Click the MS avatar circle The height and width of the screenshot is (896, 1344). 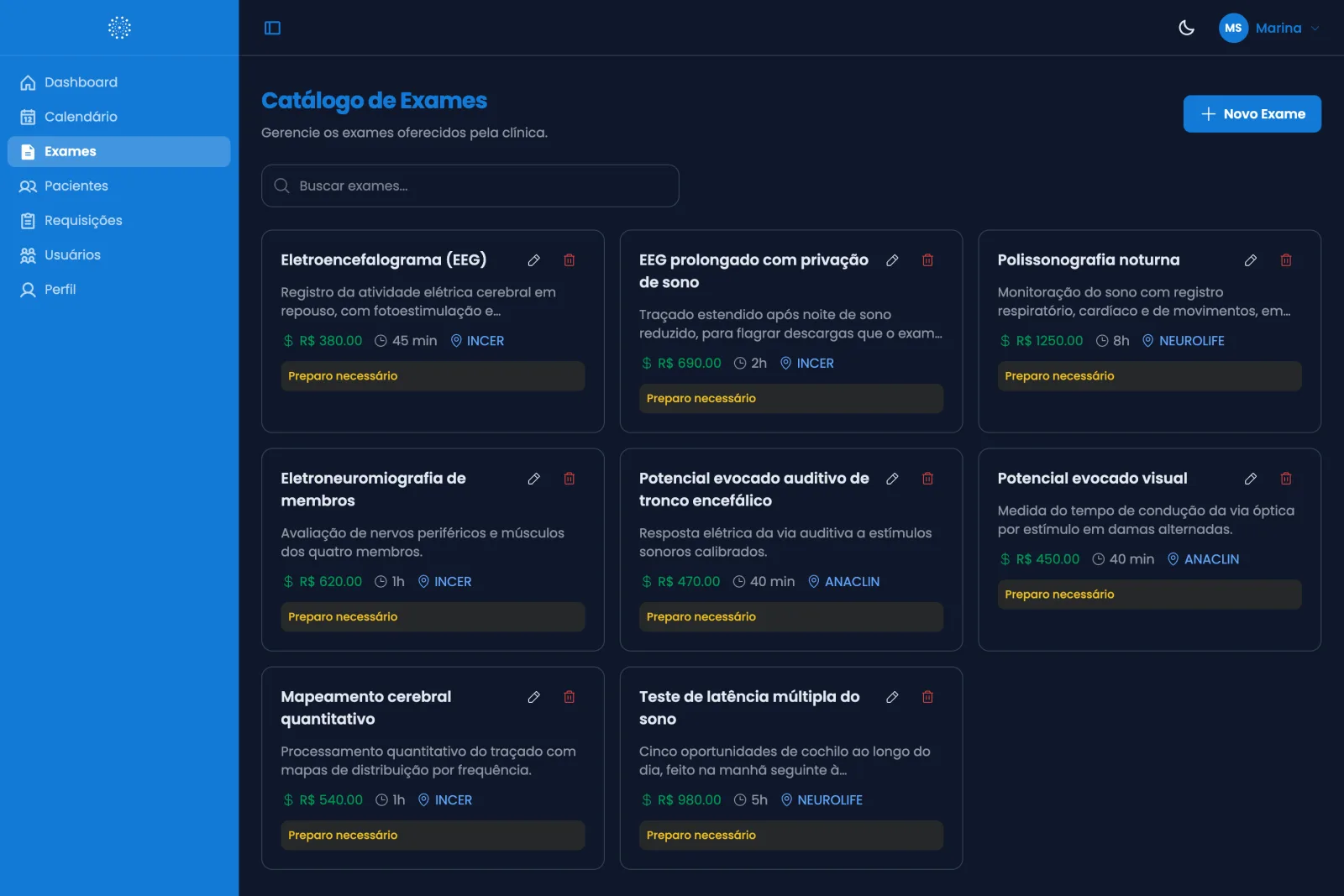1233,28
